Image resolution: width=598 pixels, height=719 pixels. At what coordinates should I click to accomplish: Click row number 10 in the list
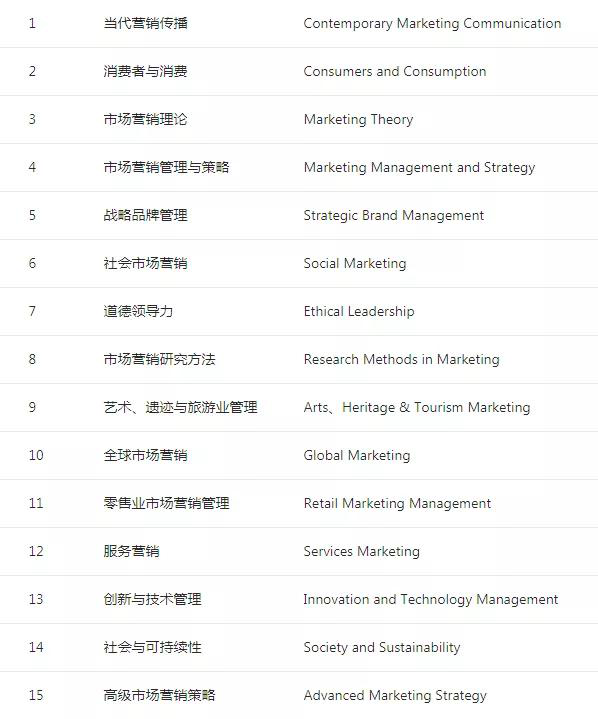[x=36, y=456]
